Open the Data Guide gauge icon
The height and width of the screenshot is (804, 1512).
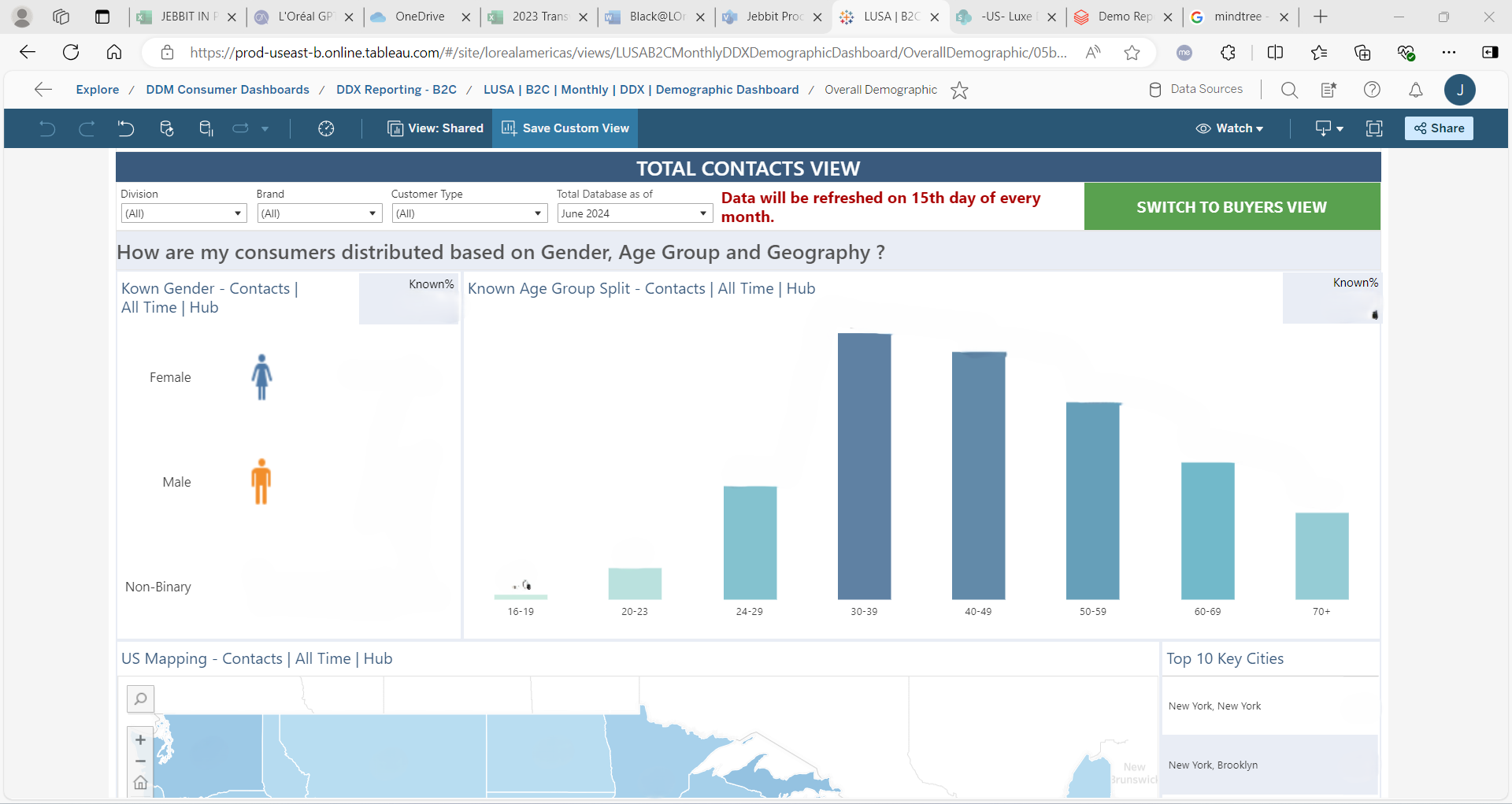click(x=326, y=128)
